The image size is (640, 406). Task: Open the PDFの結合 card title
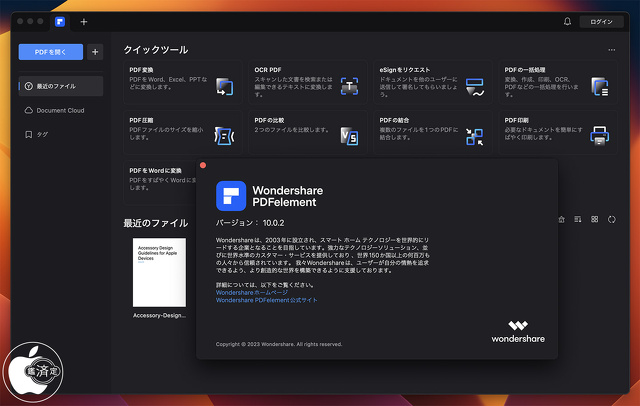(394, 120)
